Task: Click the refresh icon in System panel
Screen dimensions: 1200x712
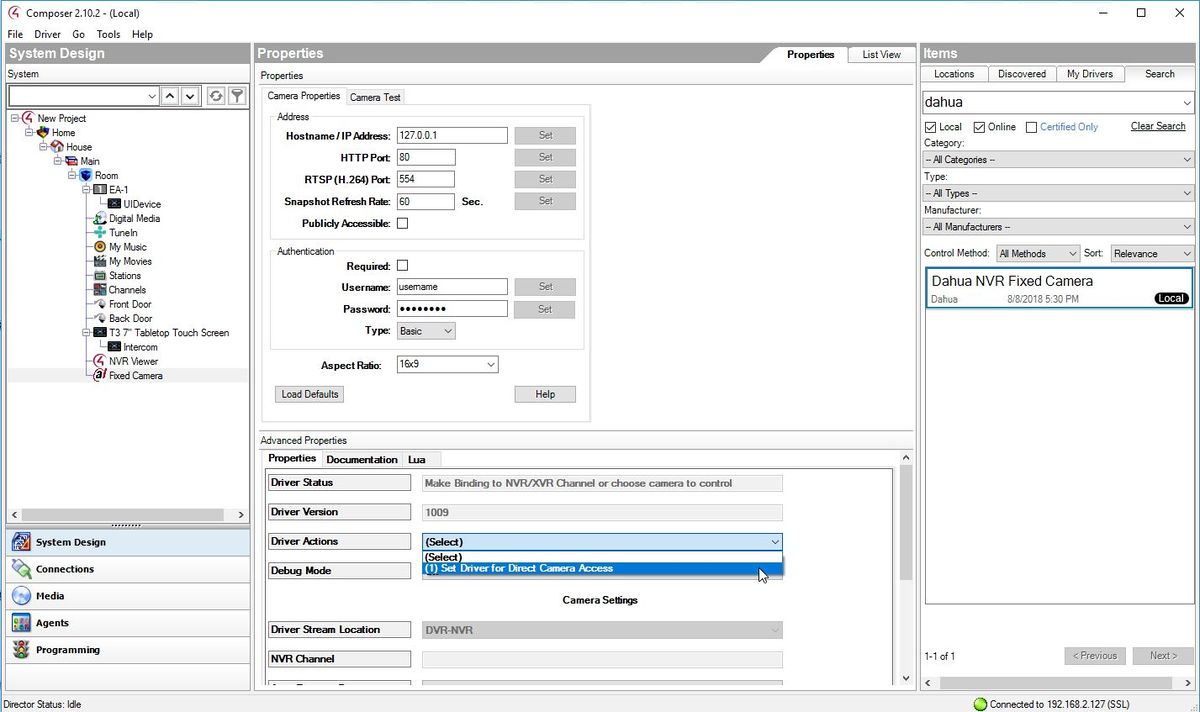Action: 215,96
